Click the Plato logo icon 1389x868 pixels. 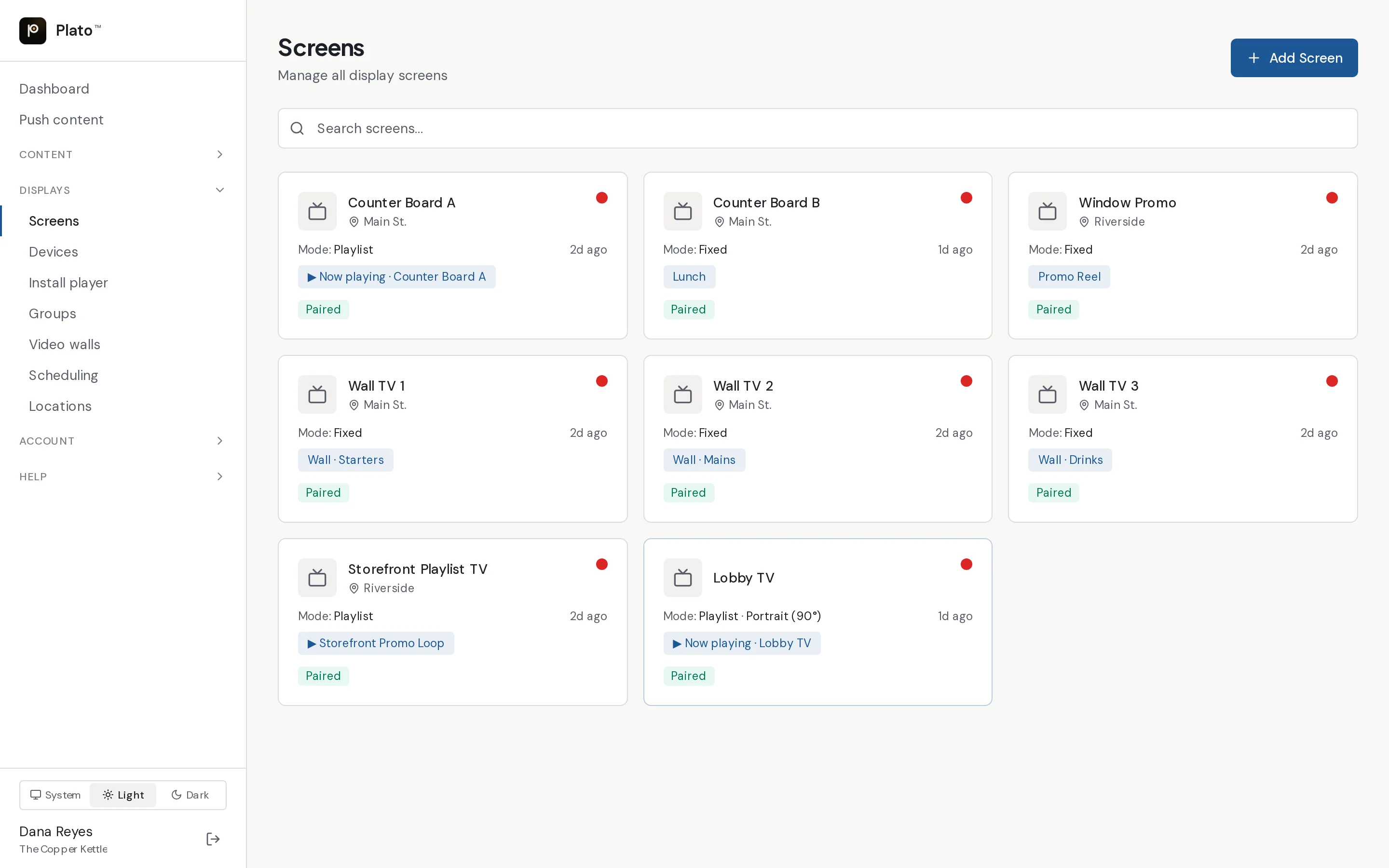click(x=33, y=30)
